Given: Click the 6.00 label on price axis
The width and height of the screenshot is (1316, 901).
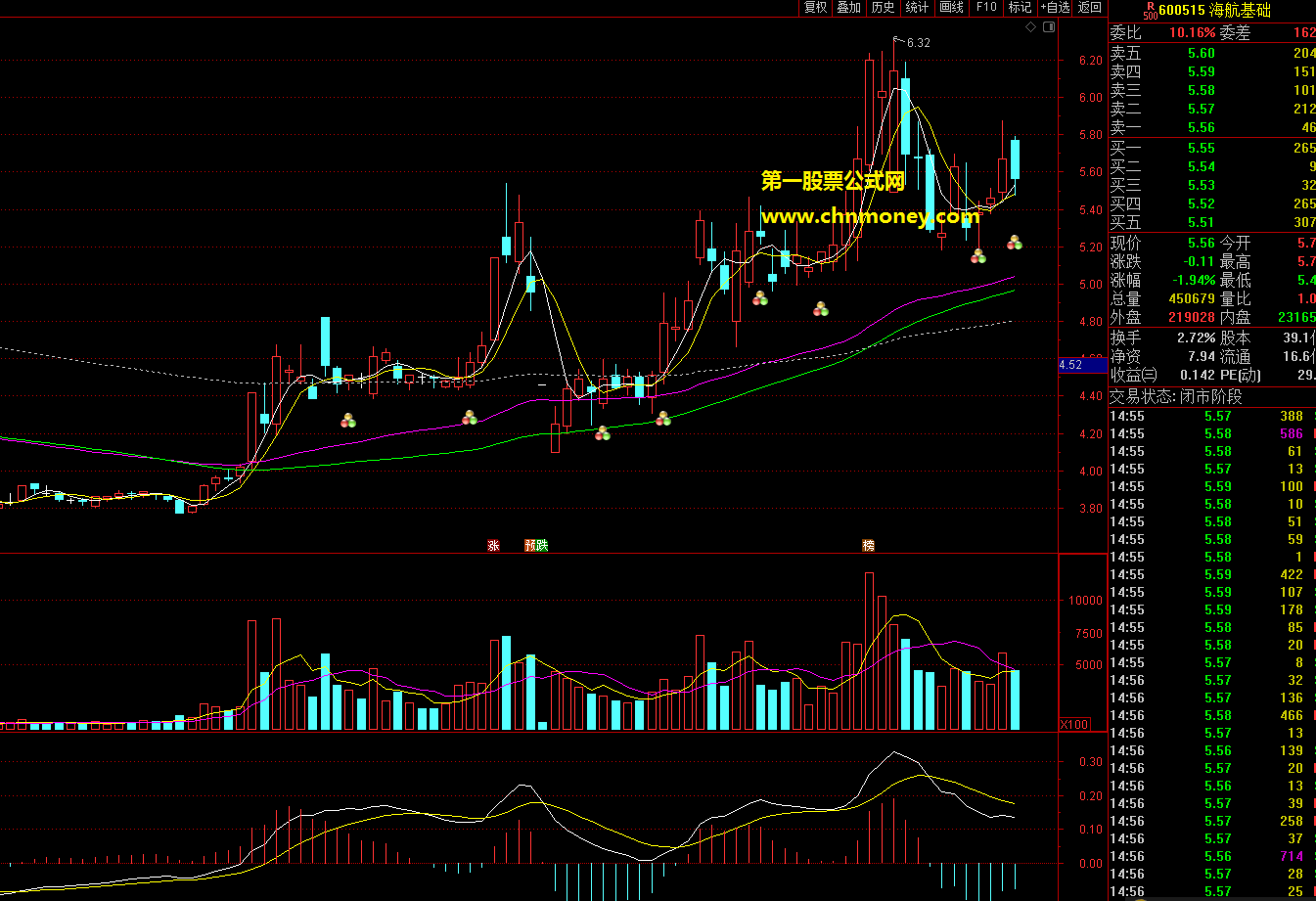Looking at the screenshot, I should (x=1089, y=98).
